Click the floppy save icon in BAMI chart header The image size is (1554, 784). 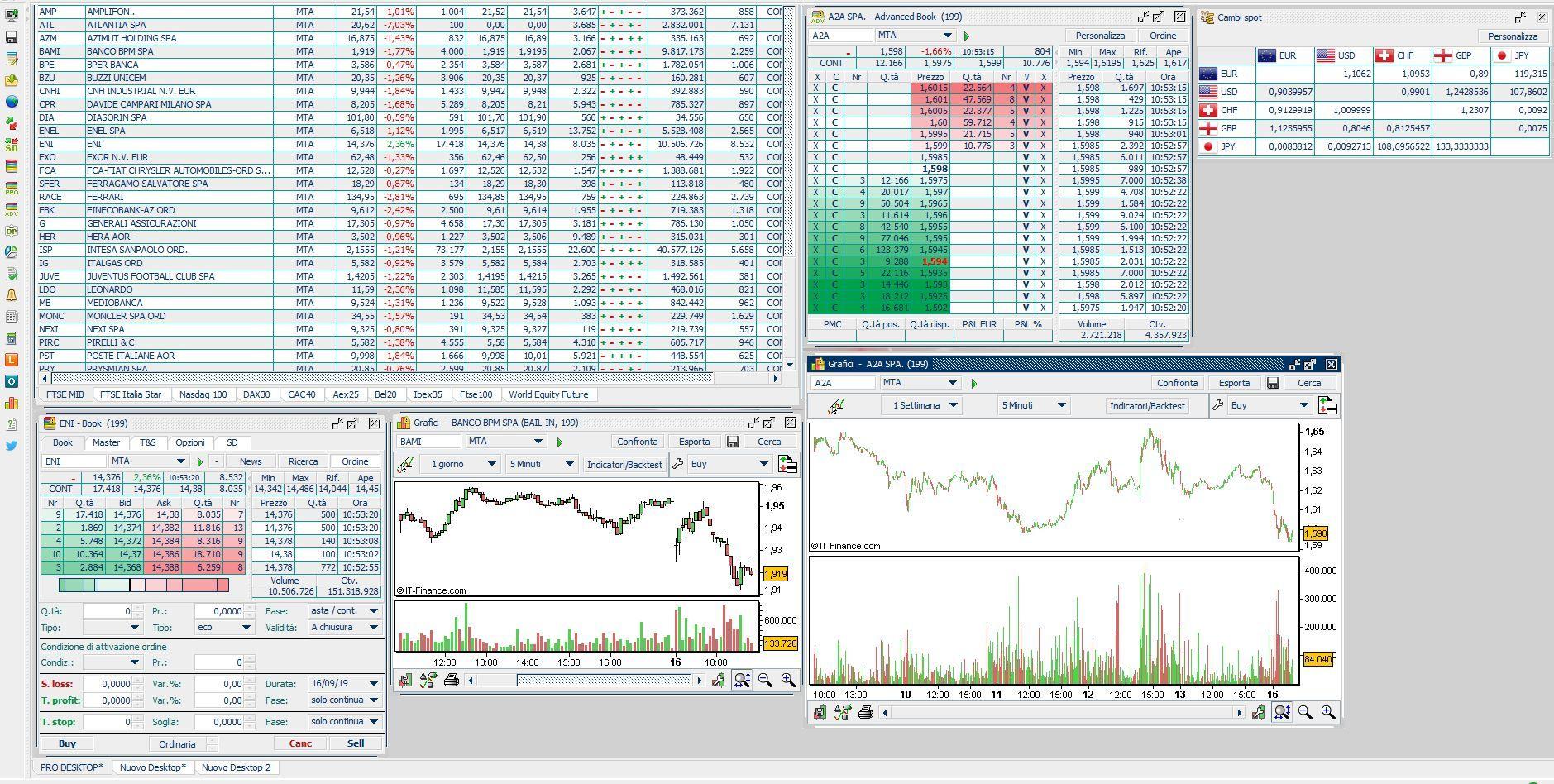click(x=733, y=442)
